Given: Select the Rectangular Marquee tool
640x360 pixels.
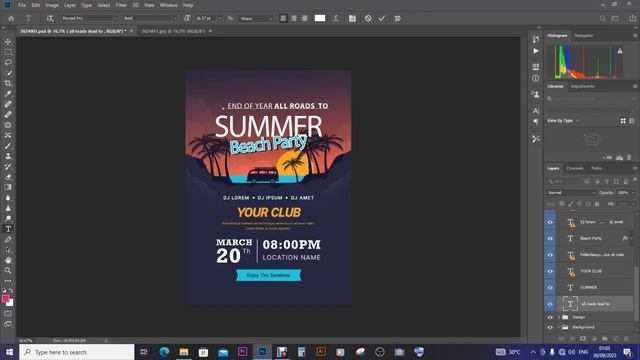Looking at the screenshot, I should pos(8,52).
